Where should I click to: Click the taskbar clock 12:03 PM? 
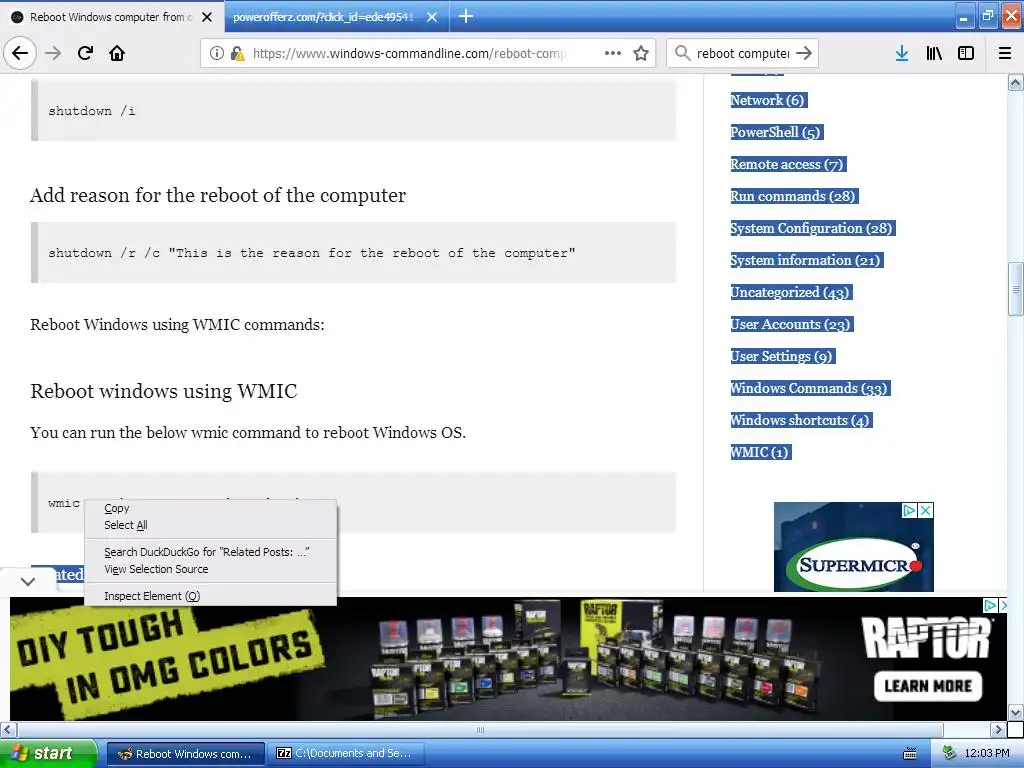[x=987, y=754]
